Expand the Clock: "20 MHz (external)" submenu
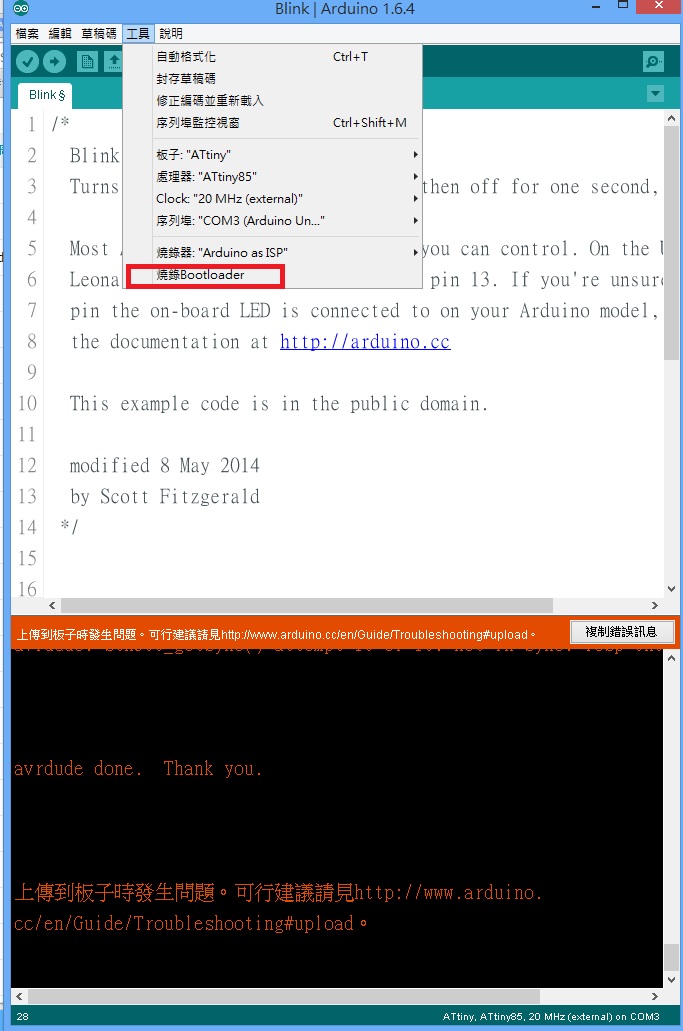This screenshot has height=1031, width=683. 272,199
